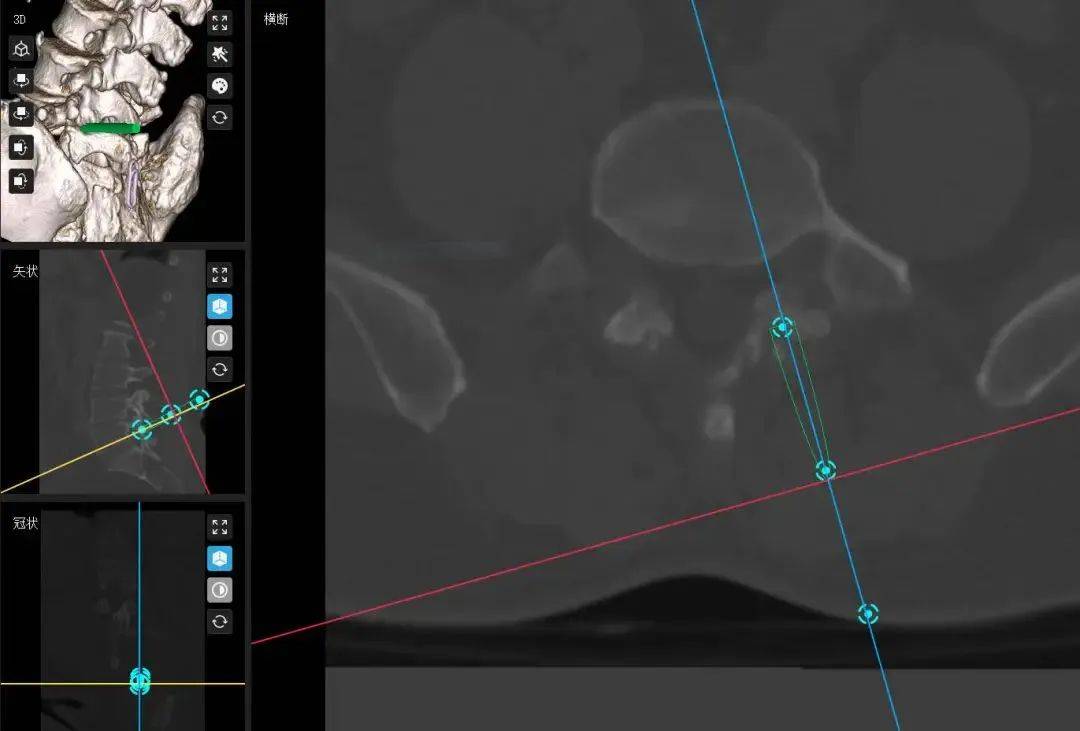
Task: Click the crosshair marker in coronal view
Action: 140,682
